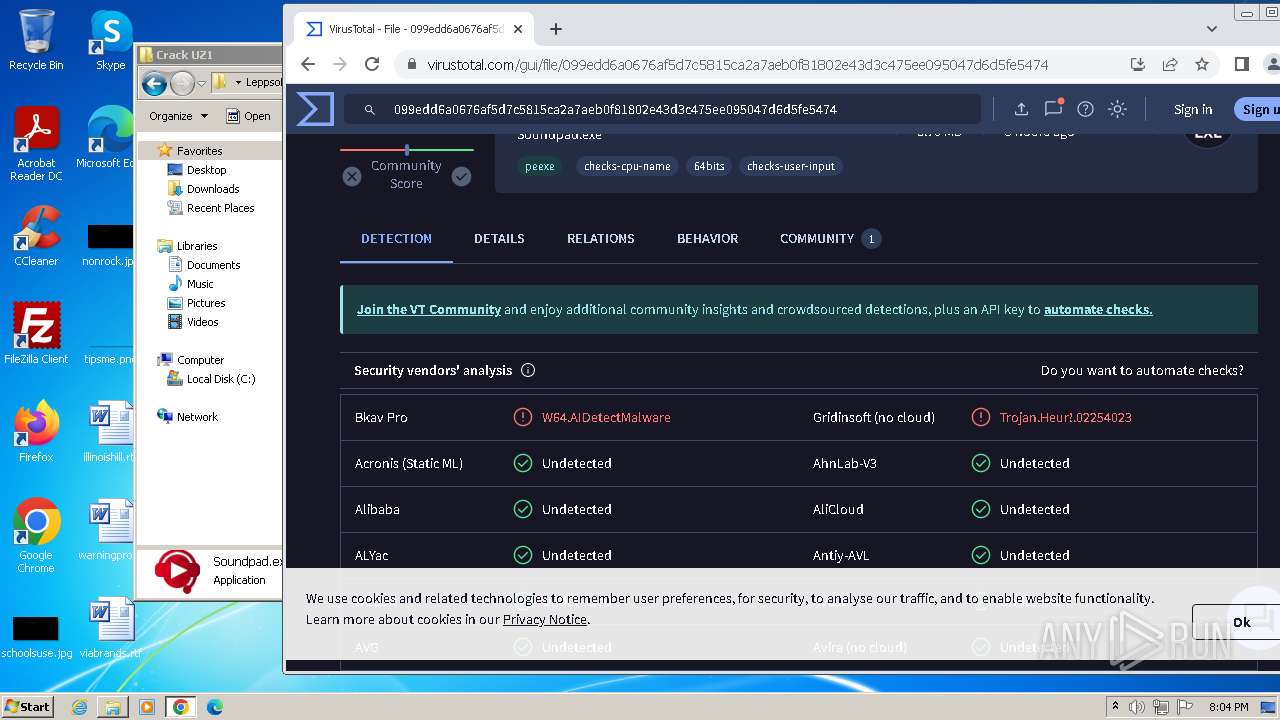Click the checks-cpu-name tag

point(627,166)
